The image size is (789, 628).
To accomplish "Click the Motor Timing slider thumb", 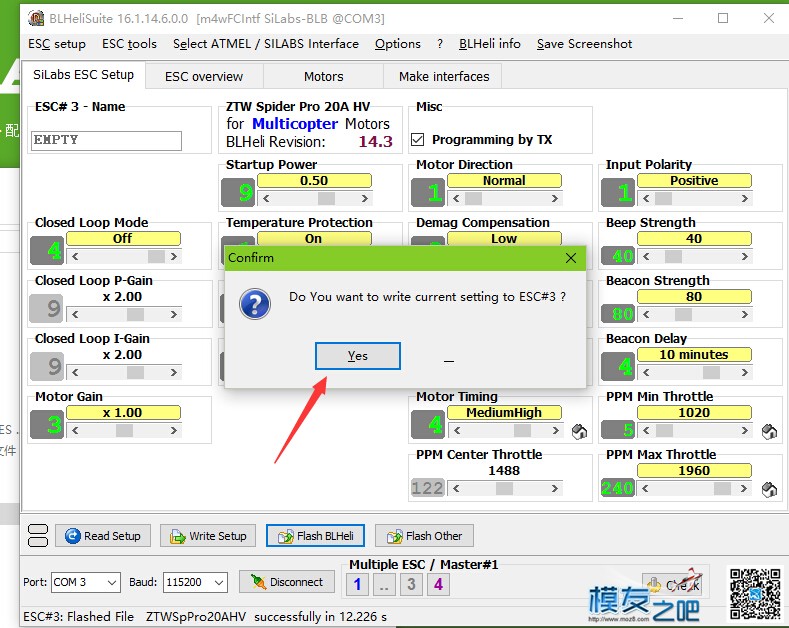I will (x=522, y=430).
